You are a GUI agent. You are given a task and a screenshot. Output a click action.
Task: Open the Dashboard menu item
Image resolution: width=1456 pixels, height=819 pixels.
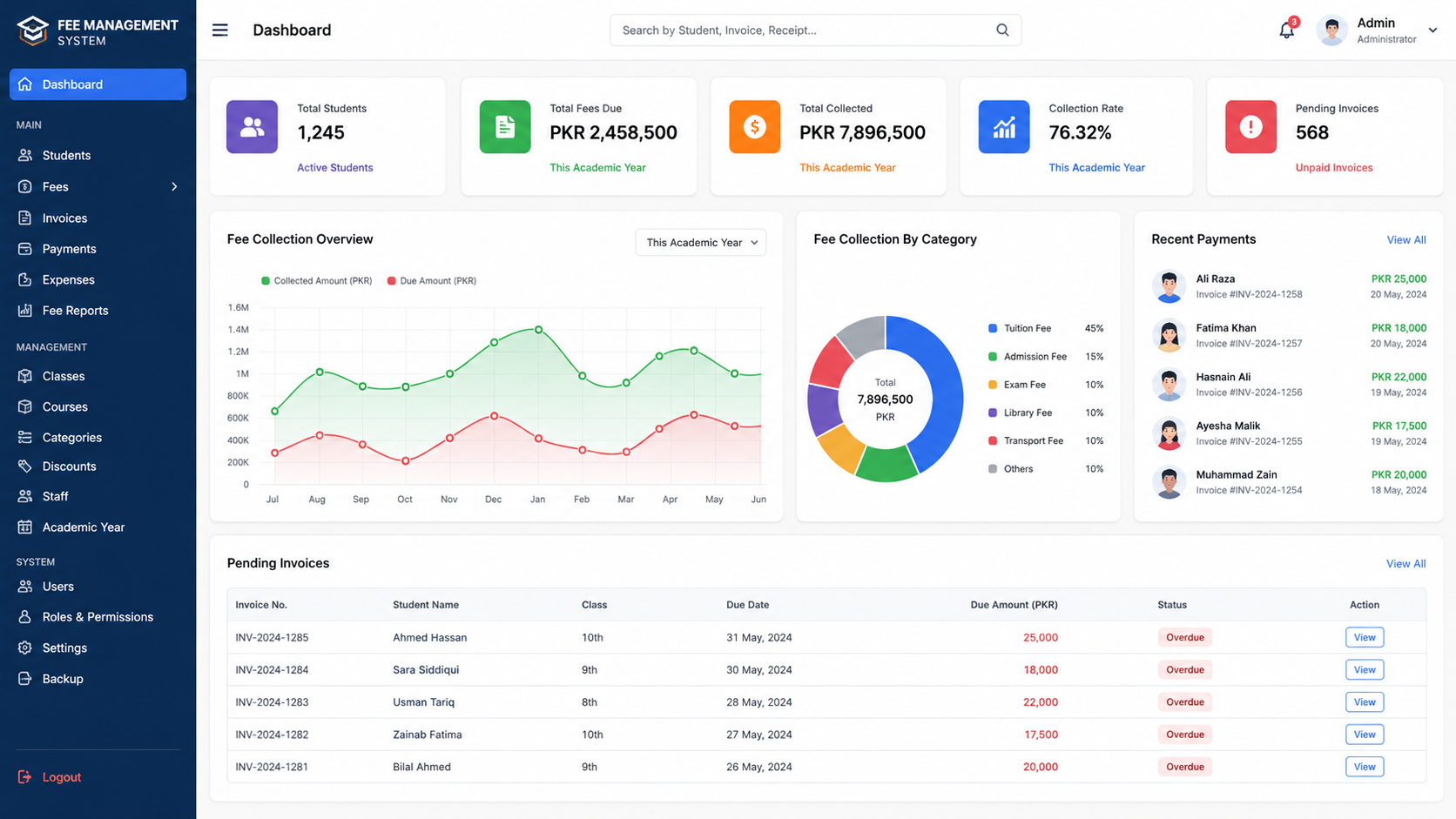(x=98, y=84)
